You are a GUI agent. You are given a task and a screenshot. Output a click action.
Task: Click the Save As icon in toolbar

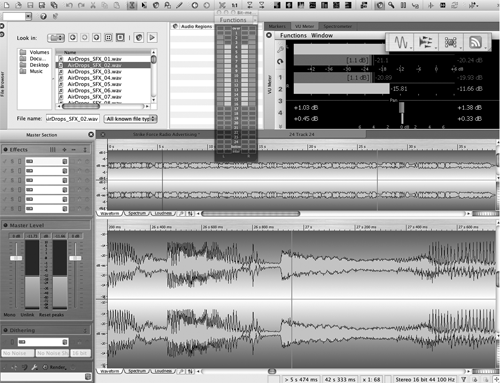(x=42, y=5)
